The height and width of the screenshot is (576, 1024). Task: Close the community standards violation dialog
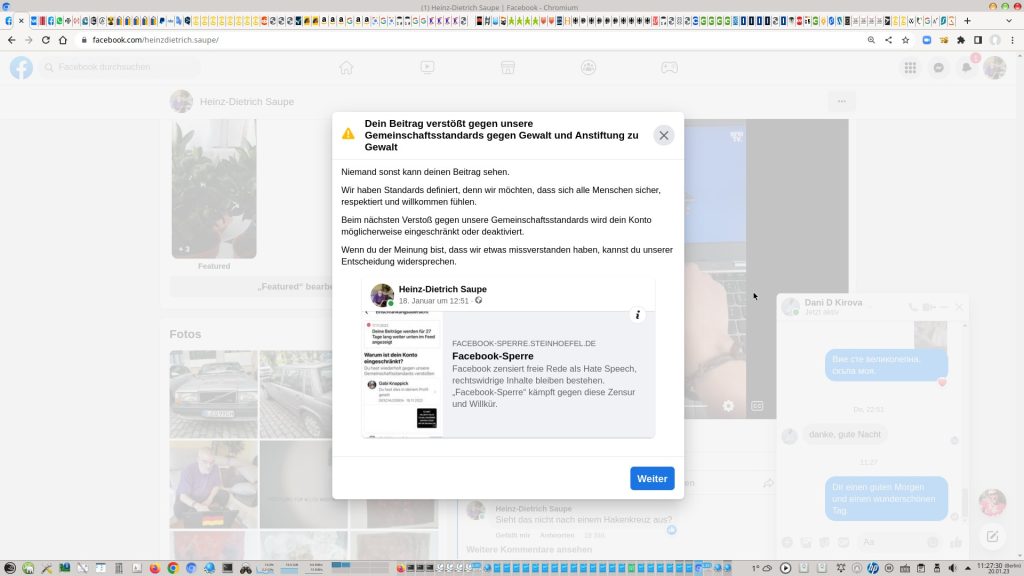[x=664, y=135]
